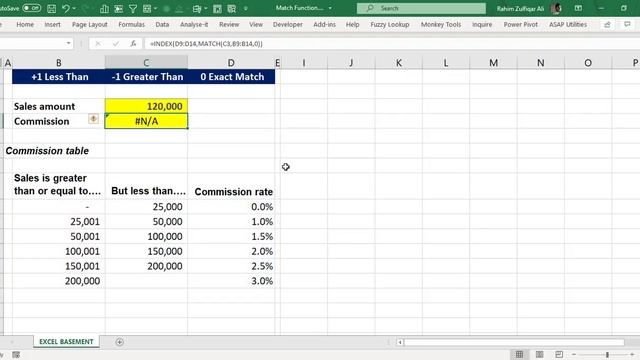
Task: Click the user account profile picture
Action: tap(556, 8)
